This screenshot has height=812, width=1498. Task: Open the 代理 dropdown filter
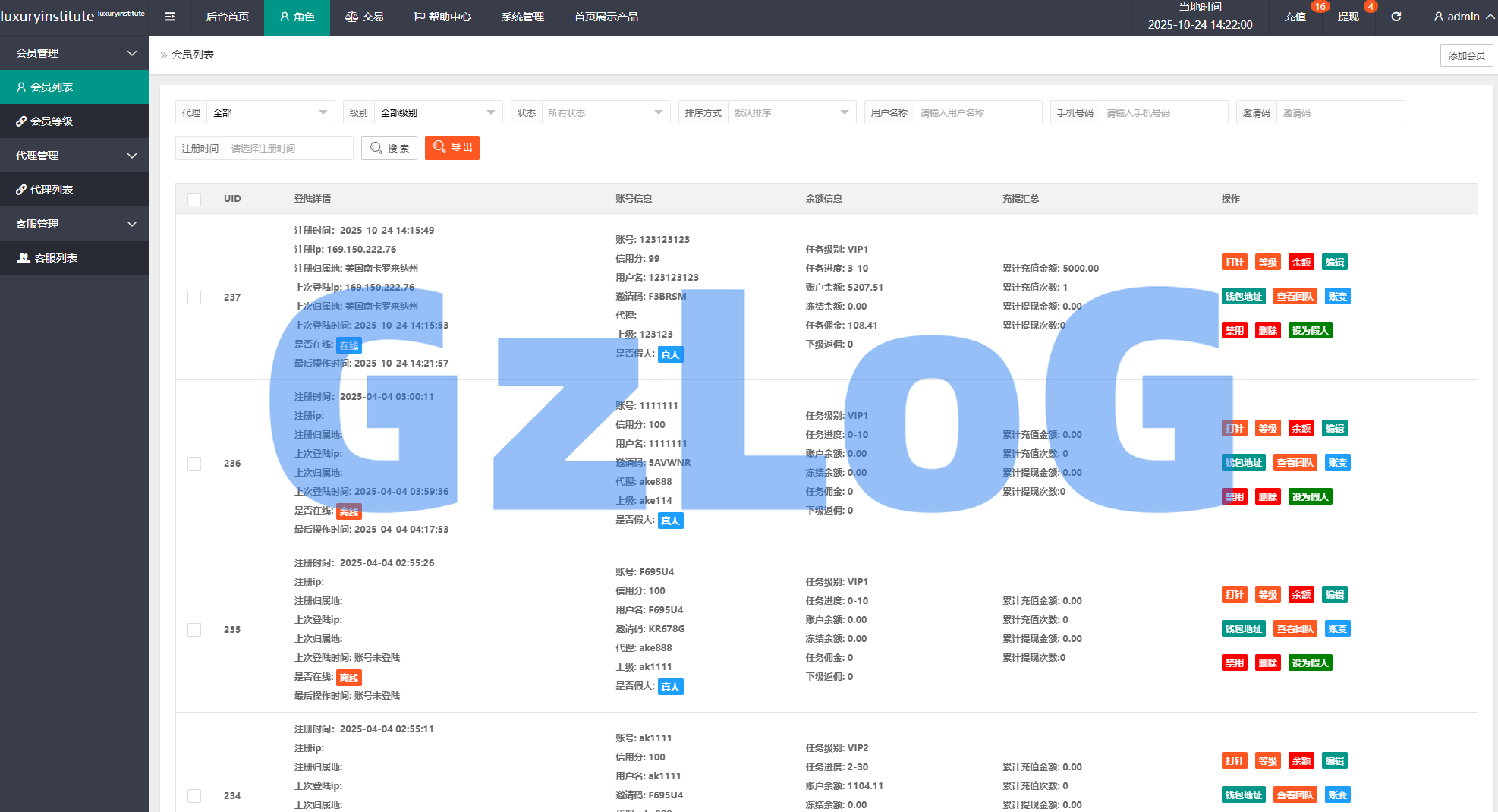click(x=270, y=112)
